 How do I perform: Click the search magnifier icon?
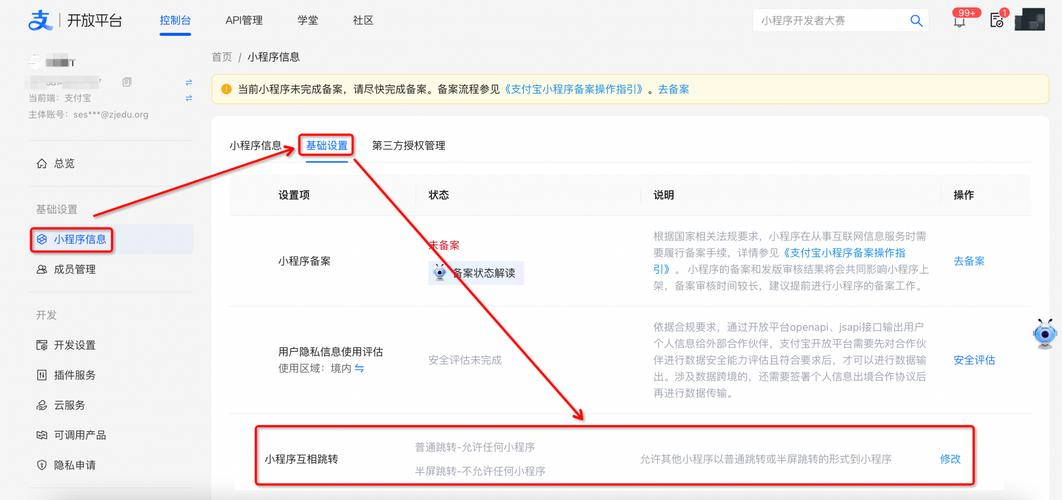pyautogui.click(x=916, y=21)
